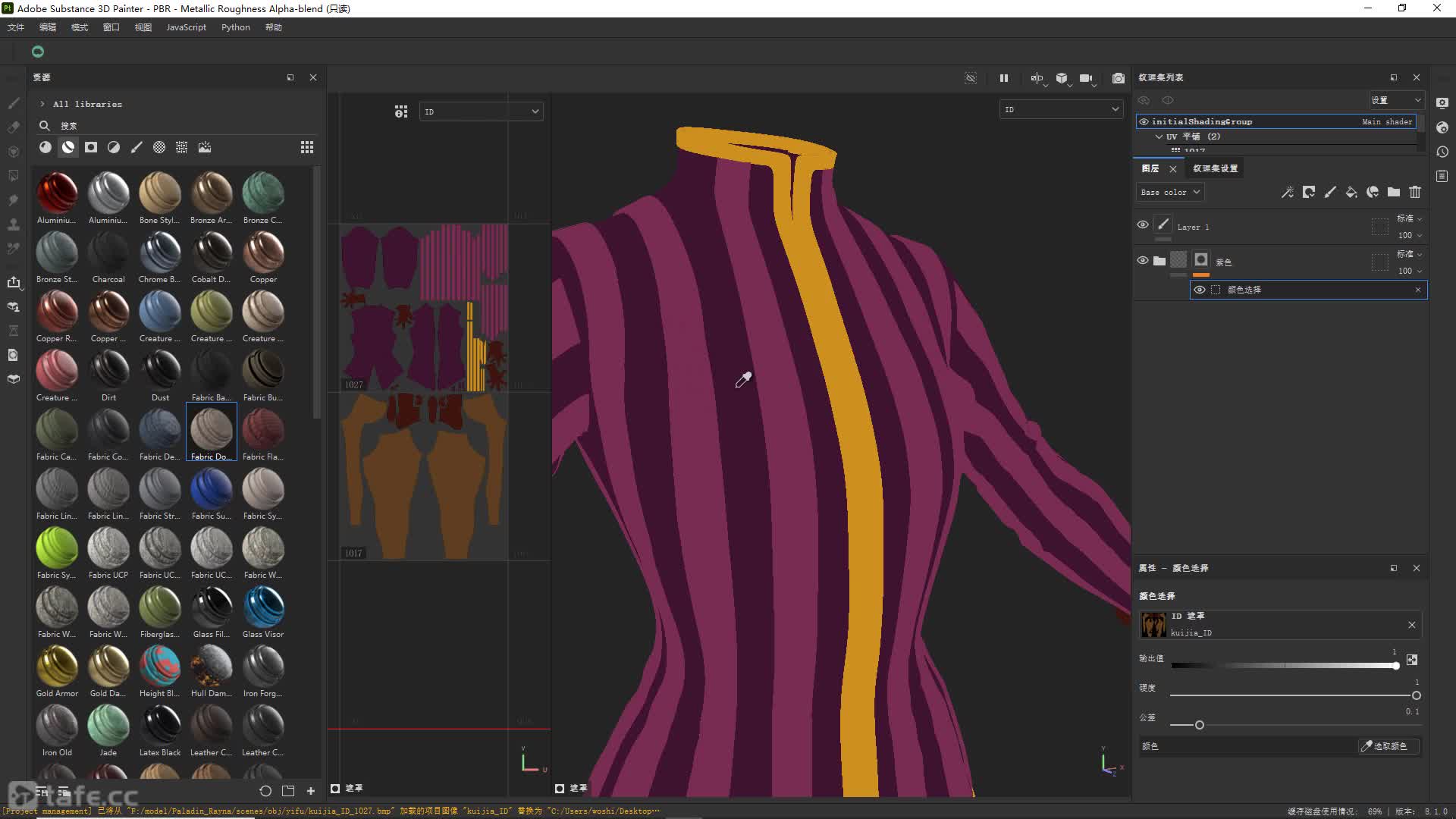Toggle visibility of 颜色选择 mask effect
The width and height of the screenshot is (1456, 819).
(1200, 290)
